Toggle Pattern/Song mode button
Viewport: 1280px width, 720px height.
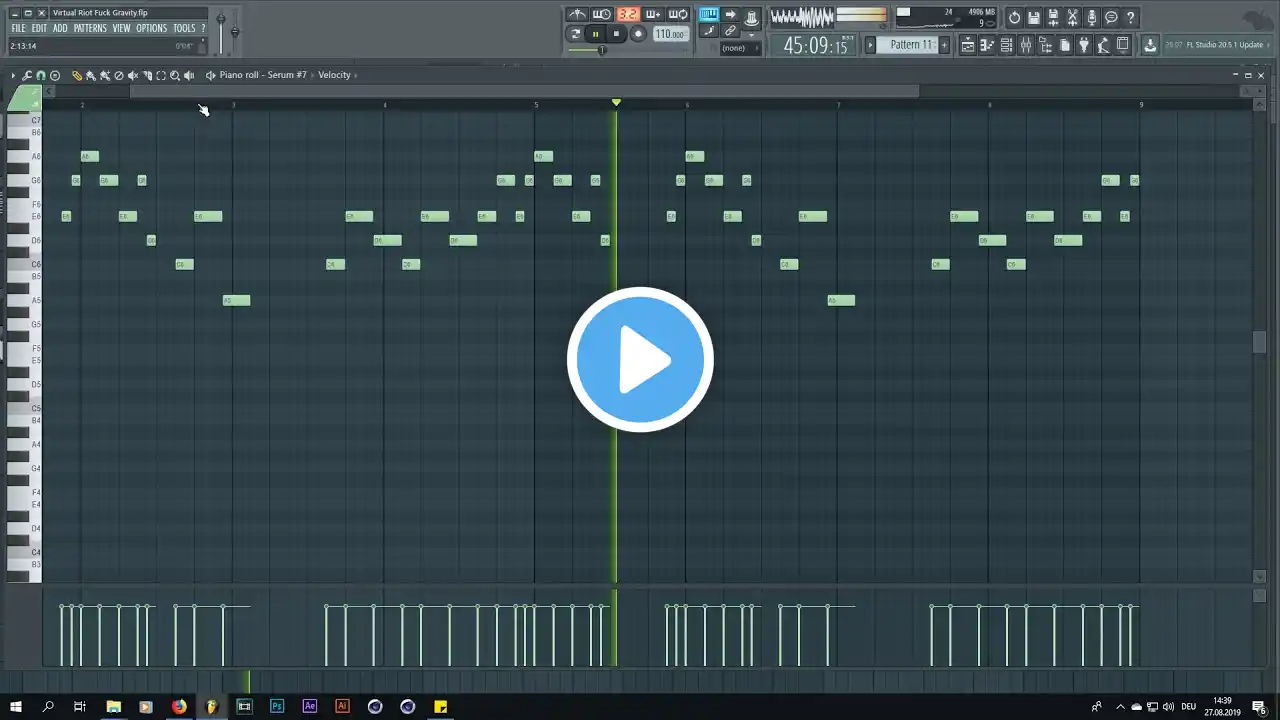coord(575,34)
